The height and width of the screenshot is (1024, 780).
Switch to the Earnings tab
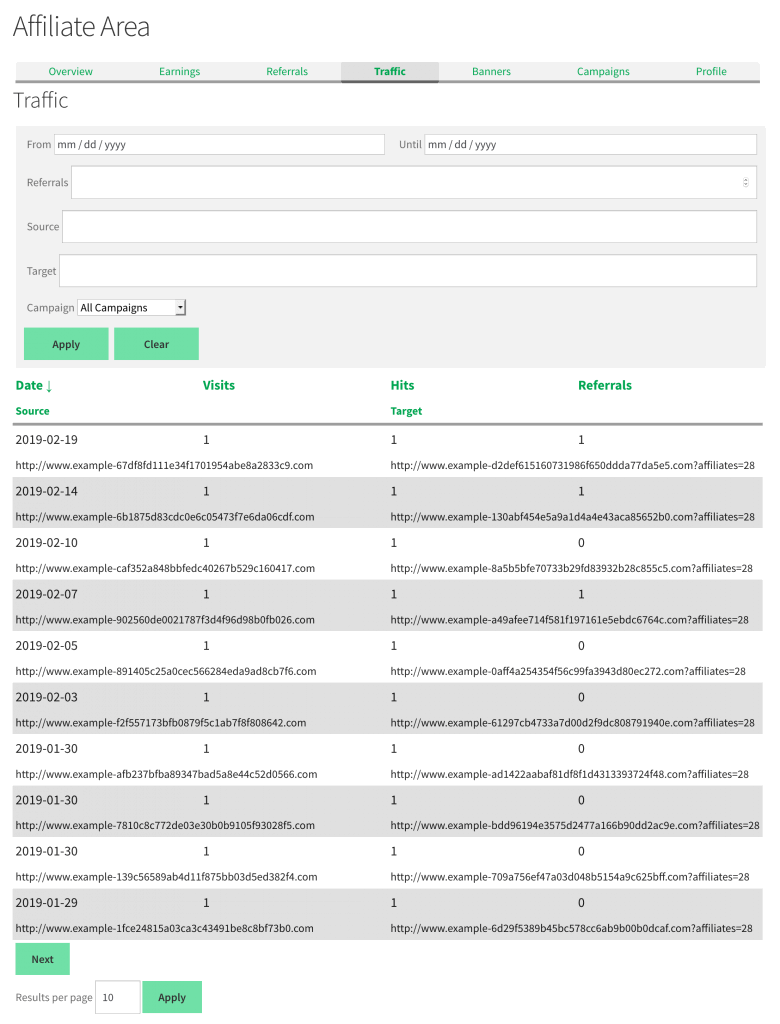pos(179,71)
